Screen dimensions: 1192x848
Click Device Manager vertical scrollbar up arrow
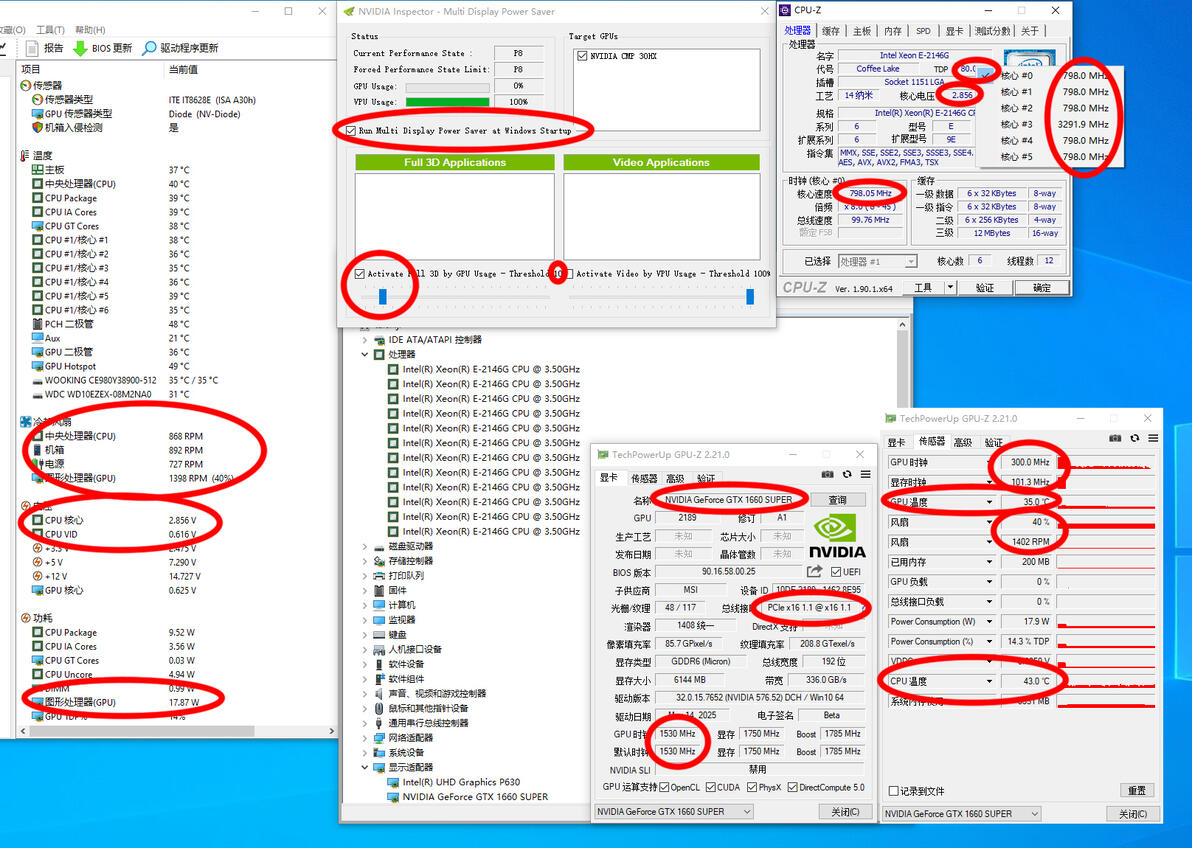coord(902,325)
